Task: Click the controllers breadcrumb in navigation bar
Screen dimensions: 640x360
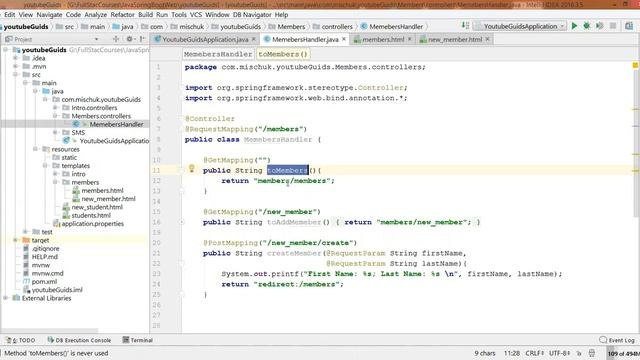Action: coord(333,27)
